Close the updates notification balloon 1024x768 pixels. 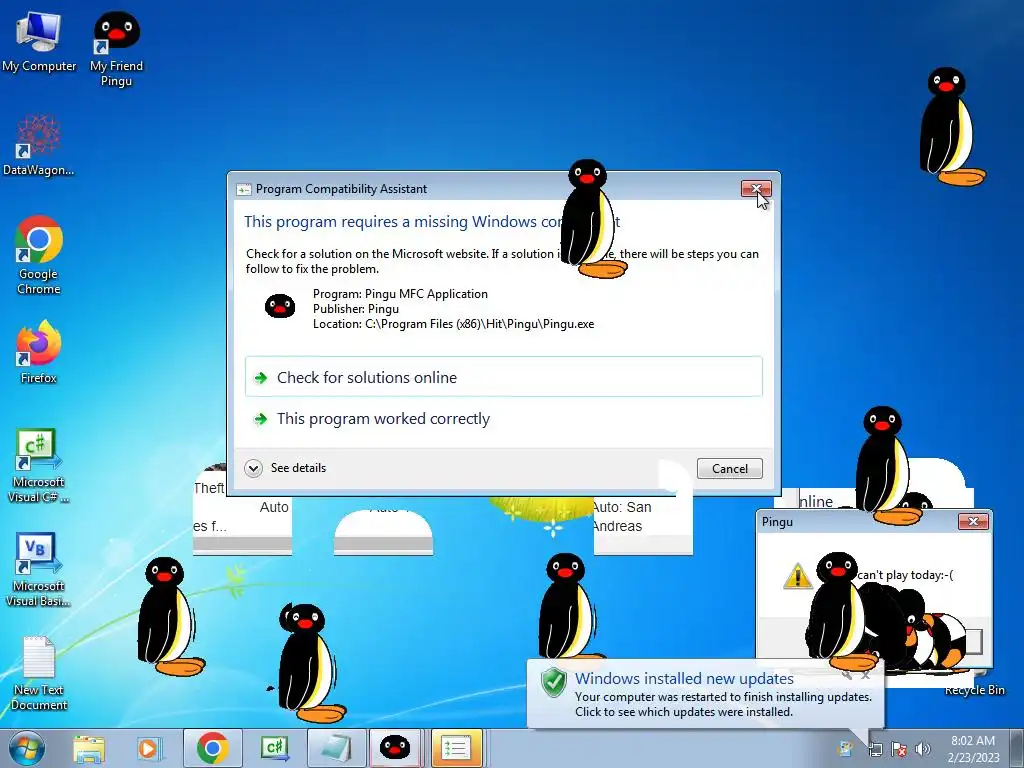[x=865, y=676]
